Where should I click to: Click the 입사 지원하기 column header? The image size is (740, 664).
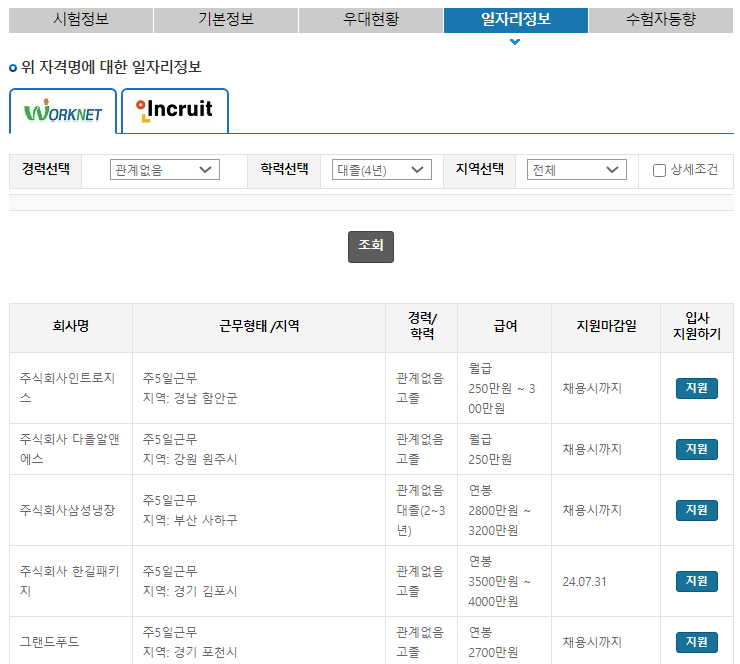click(697, 326)
